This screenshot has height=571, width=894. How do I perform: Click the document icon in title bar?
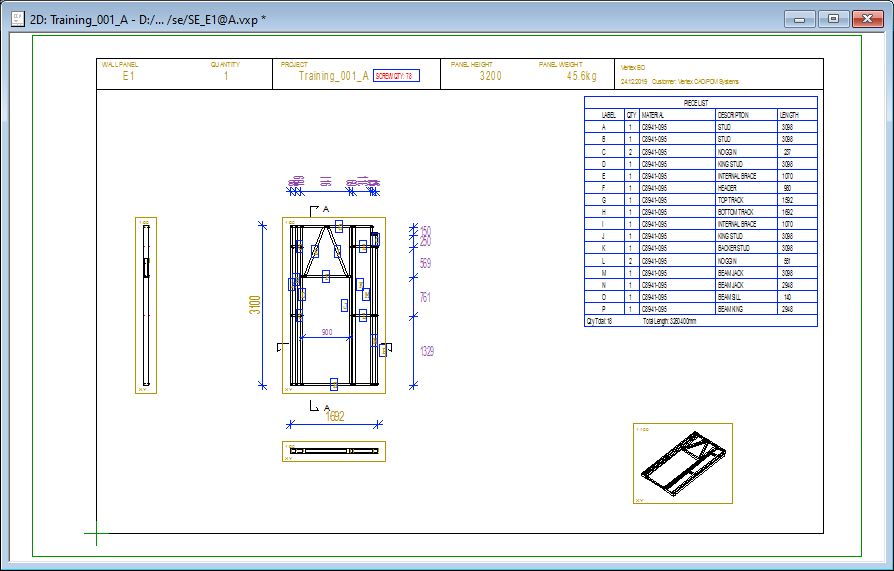point(16,18)
